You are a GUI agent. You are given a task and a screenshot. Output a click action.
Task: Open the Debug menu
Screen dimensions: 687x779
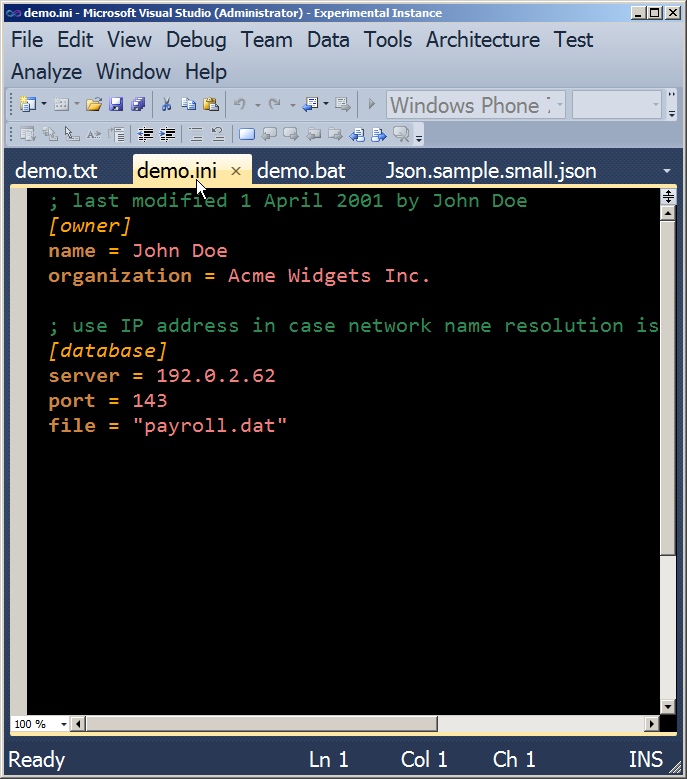tap(196, 40)
